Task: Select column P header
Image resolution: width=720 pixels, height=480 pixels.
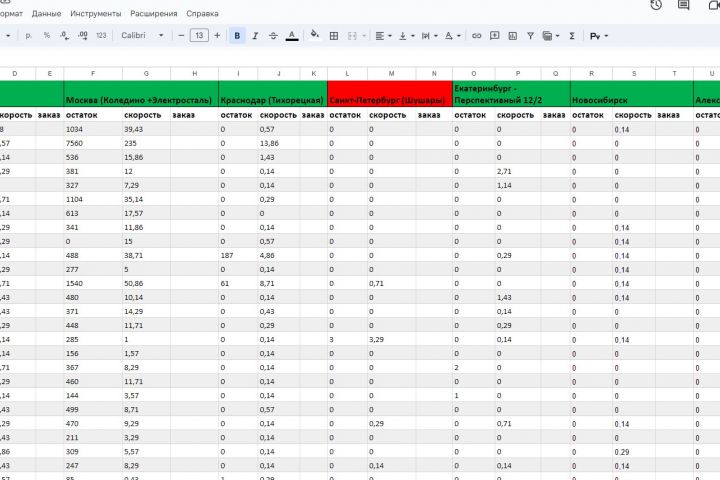Action: 518,73
